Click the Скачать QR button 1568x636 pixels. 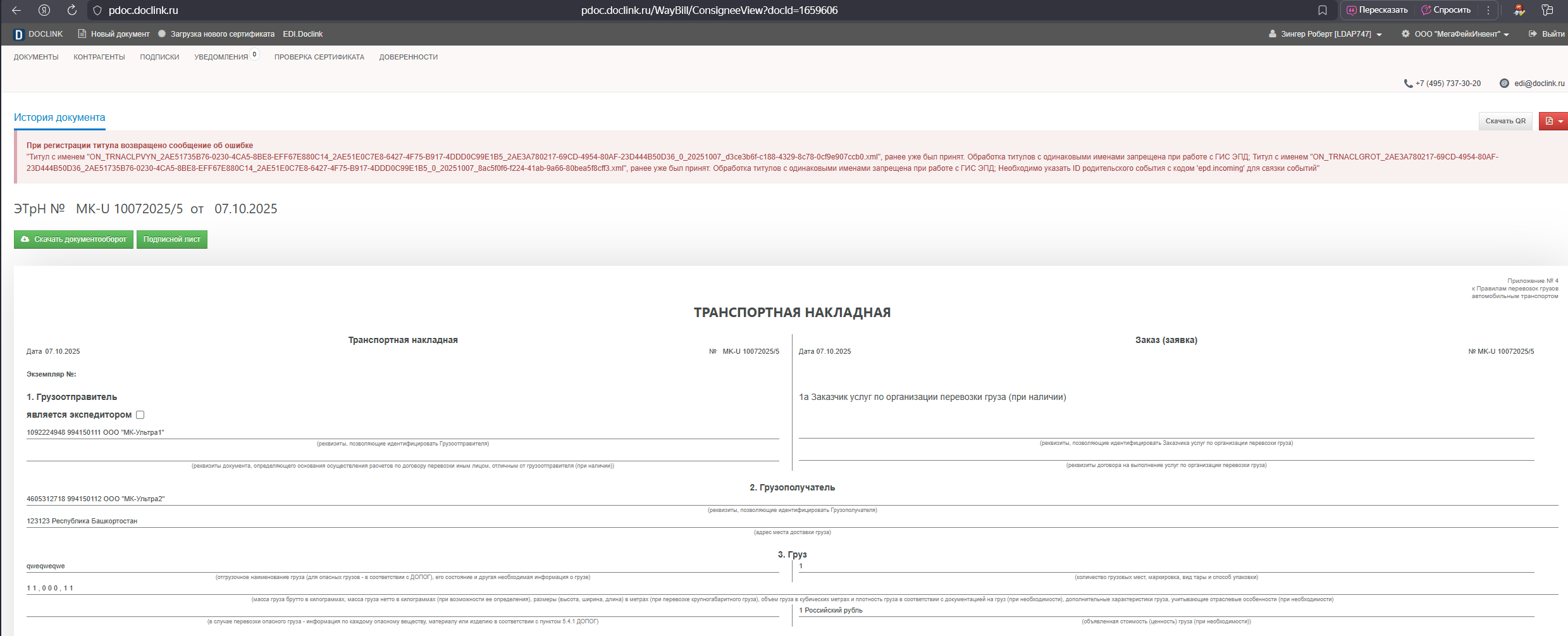pyautogui.click(x=1505, y=121)
